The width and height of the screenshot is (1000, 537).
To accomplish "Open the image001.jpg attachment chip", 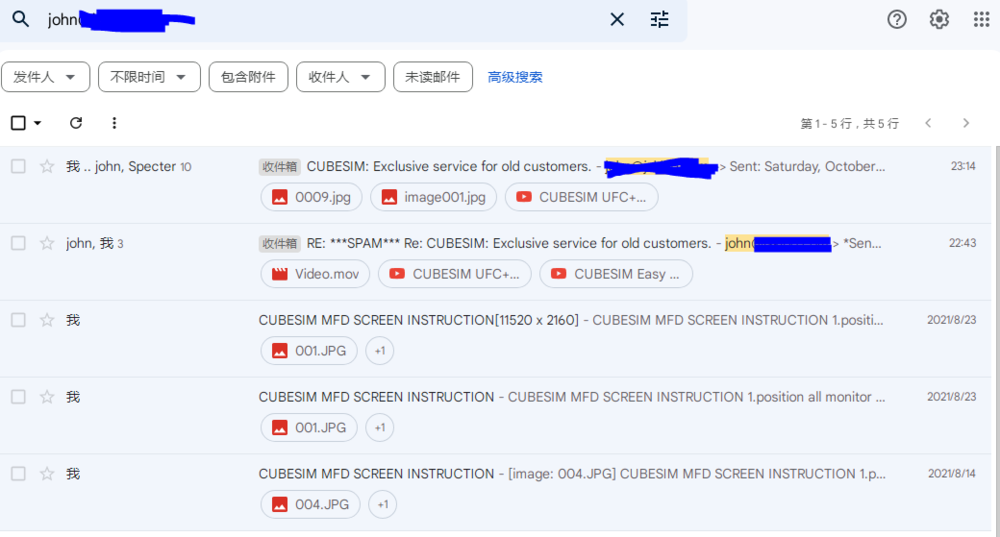I will (433, 197).
